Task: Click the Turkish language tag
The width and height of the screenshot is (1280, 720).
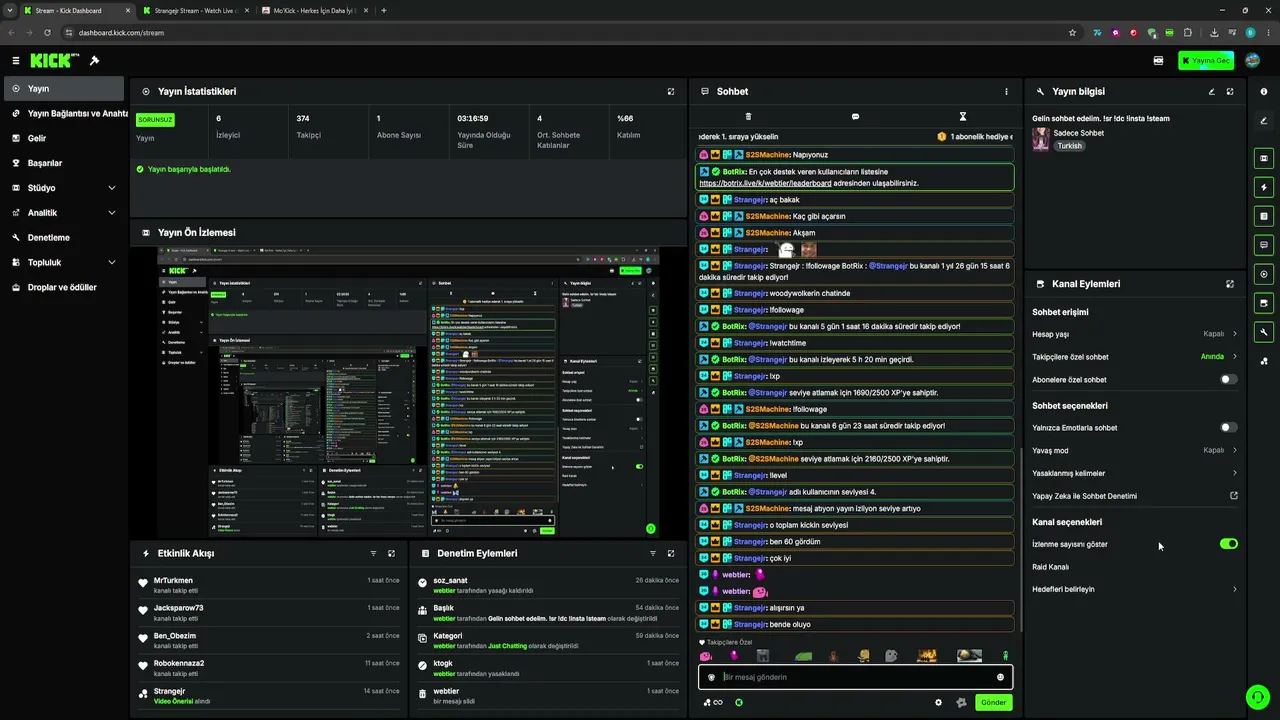Action: coord(1070,146)
